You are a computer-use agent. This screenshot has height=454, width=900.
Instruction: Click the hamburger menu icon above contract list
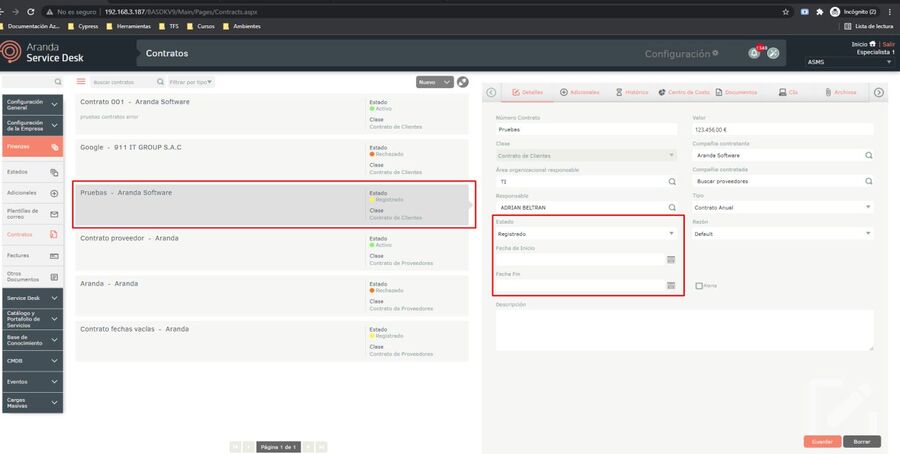click(81, 82)
